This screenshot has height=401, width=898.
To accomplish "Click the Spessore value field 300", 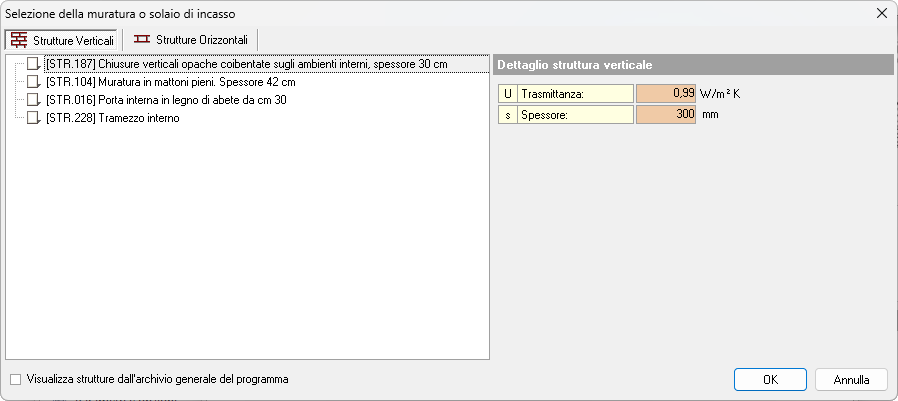I will click(668, 114).
